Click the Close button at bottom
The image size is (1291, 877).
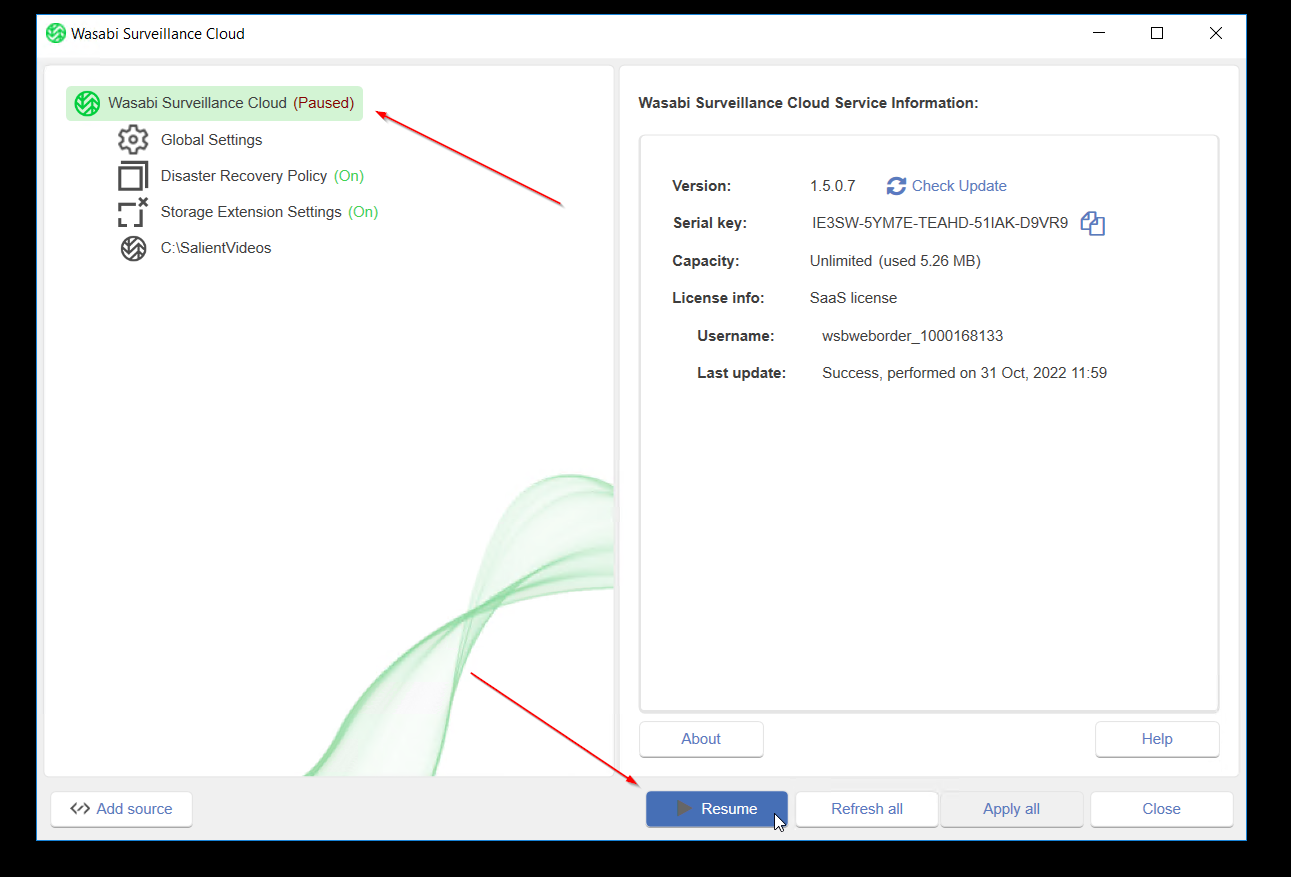pyautogui.click(x=1161, y=809)
